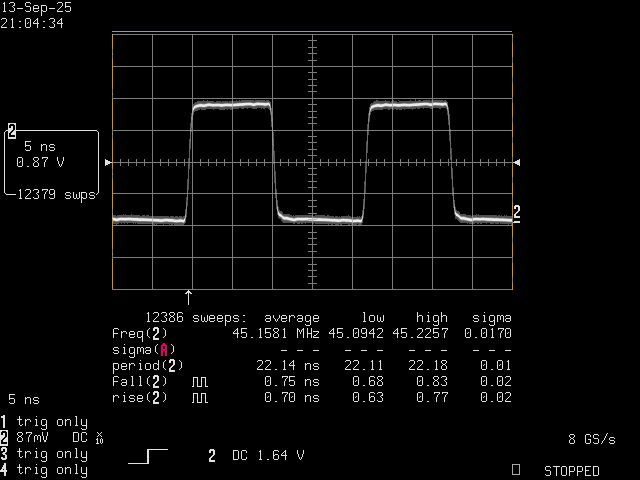Click the channel 2 ground marker at right edge

pyautogui.click(x=517, y=211)
